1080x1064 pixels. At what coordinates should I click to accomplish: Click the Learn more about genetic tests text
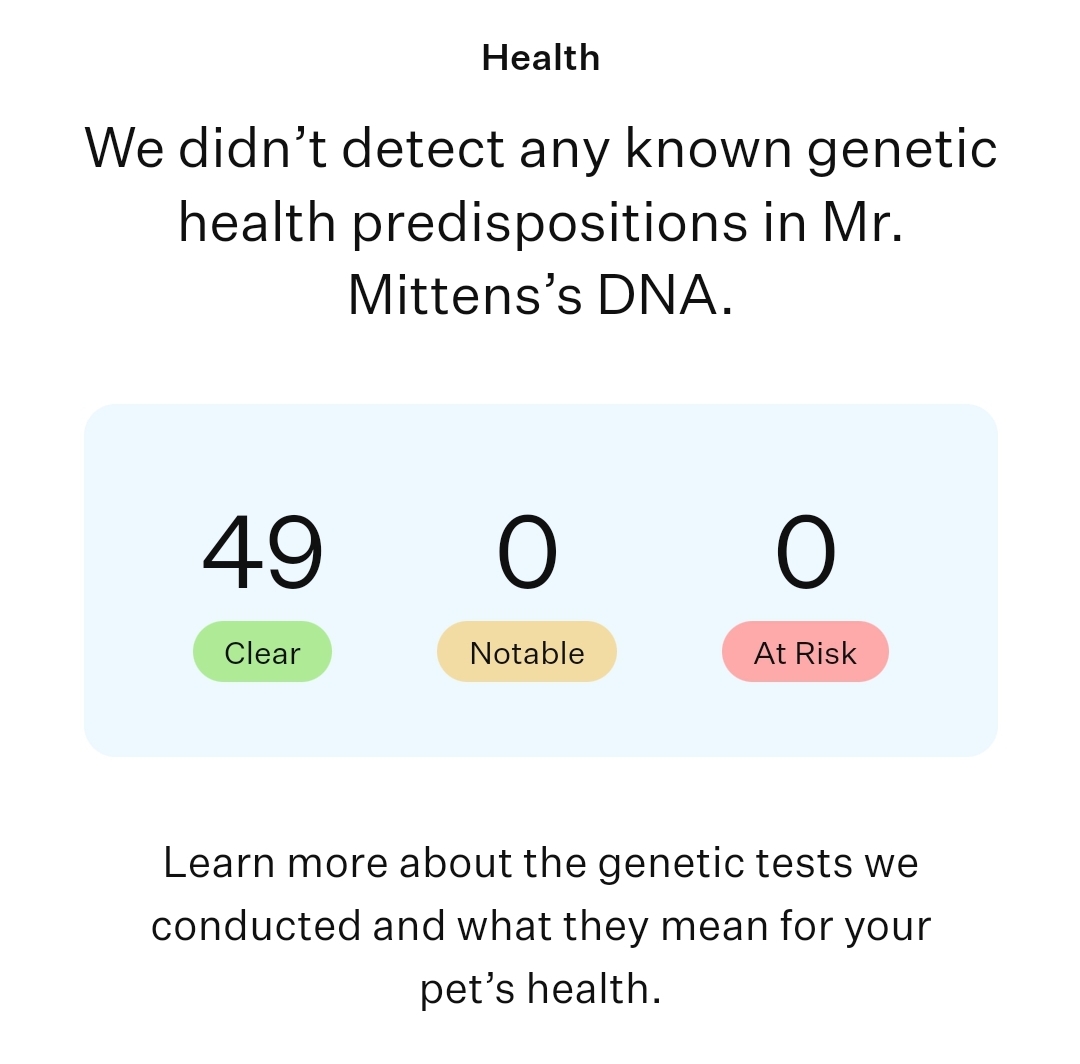pos(541,926)
